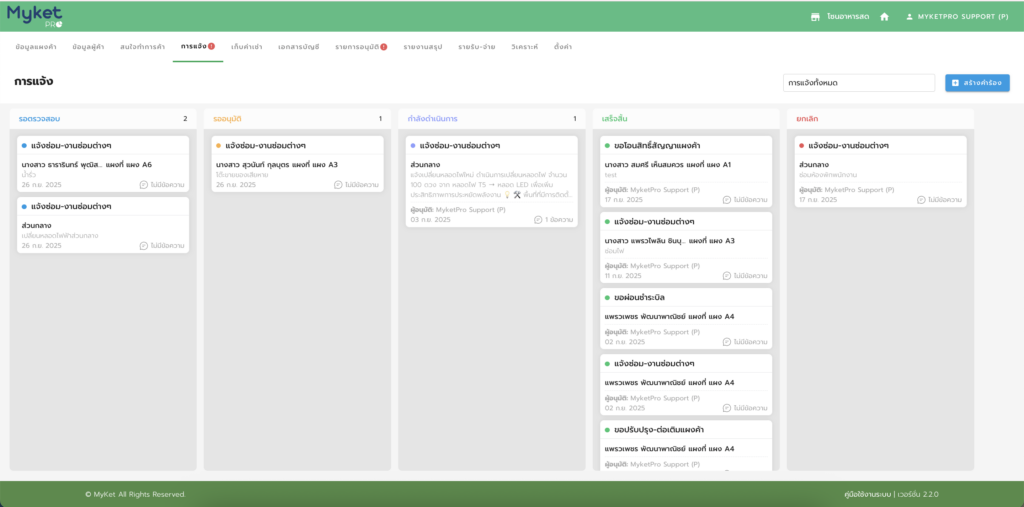Screen dimensions: 1024x507
Task: Open the ขอโอนสิทธิ์สัญญาแผงค้า card
Action: click(686, 172)
